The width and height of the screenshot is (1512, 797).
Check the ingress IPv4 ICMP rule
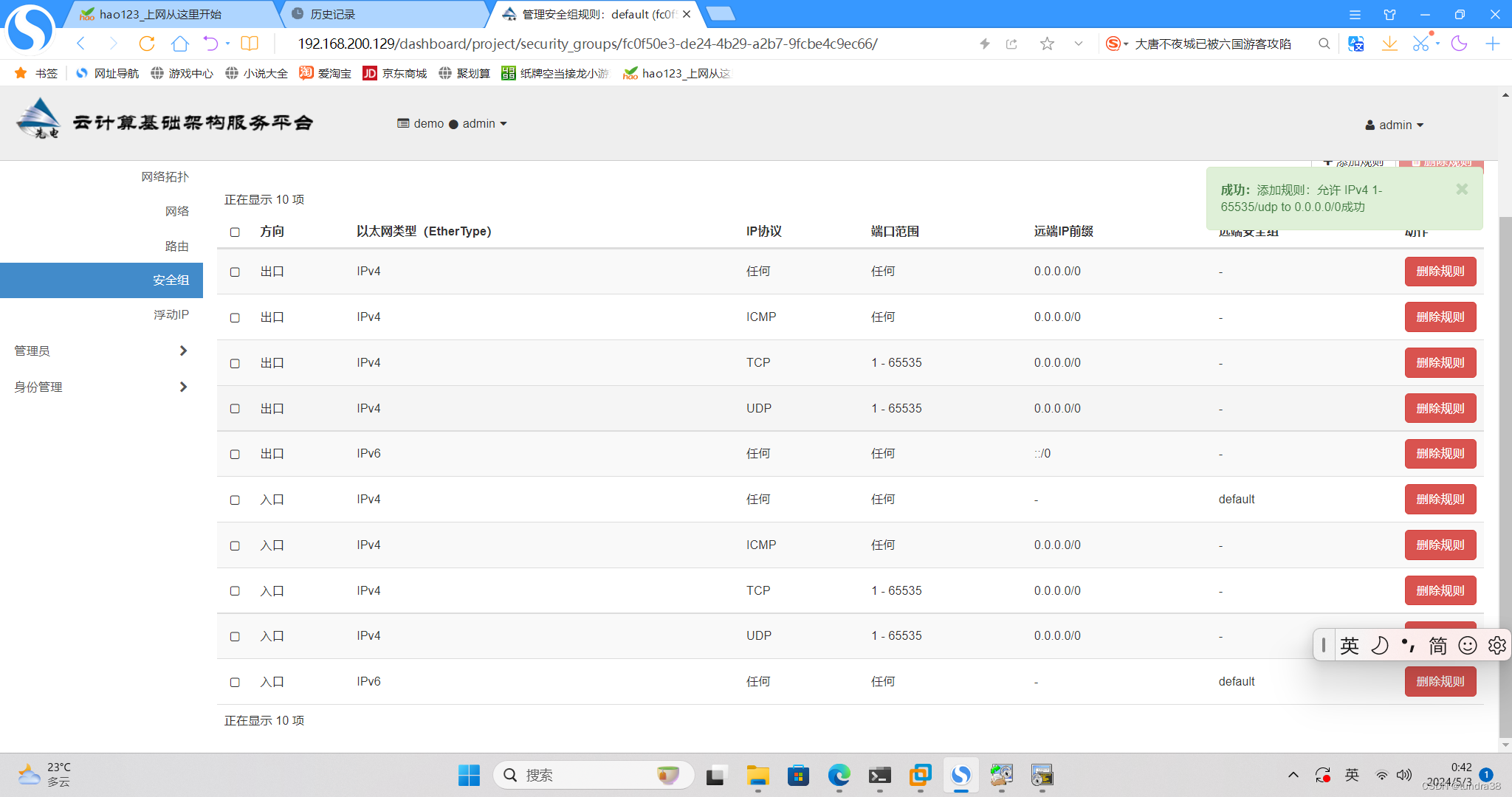(235, 545)
